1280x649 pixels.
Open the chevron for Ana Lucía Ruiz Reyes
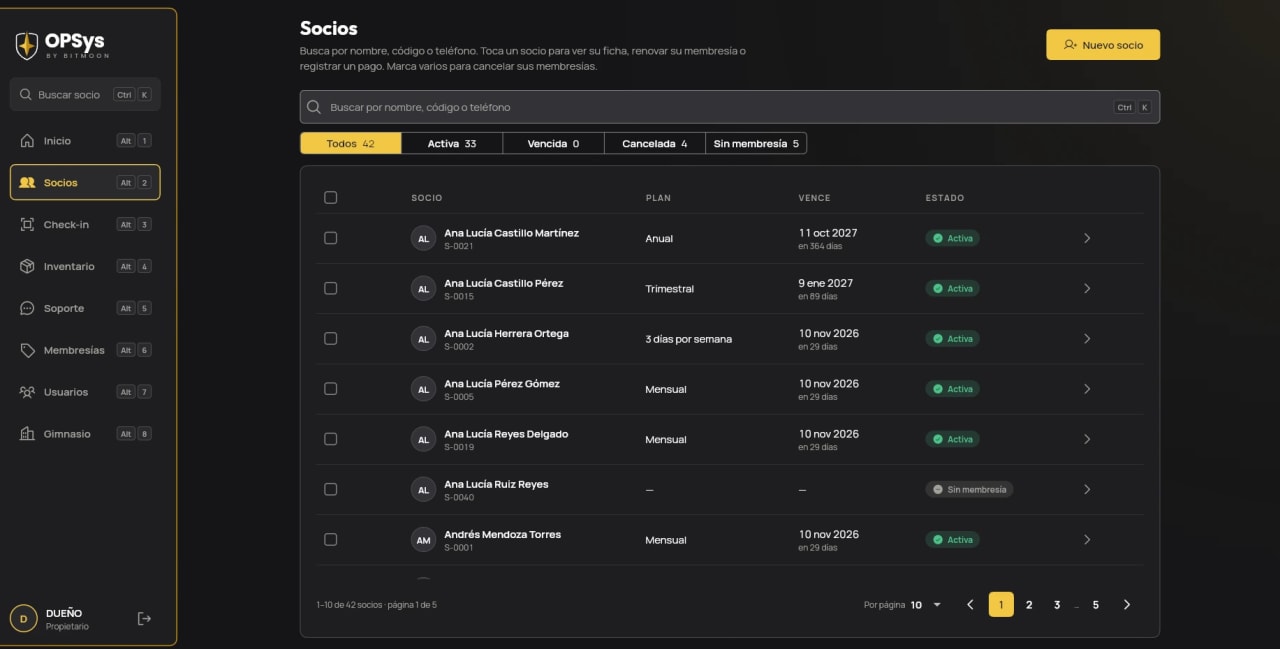(1087, 489)
